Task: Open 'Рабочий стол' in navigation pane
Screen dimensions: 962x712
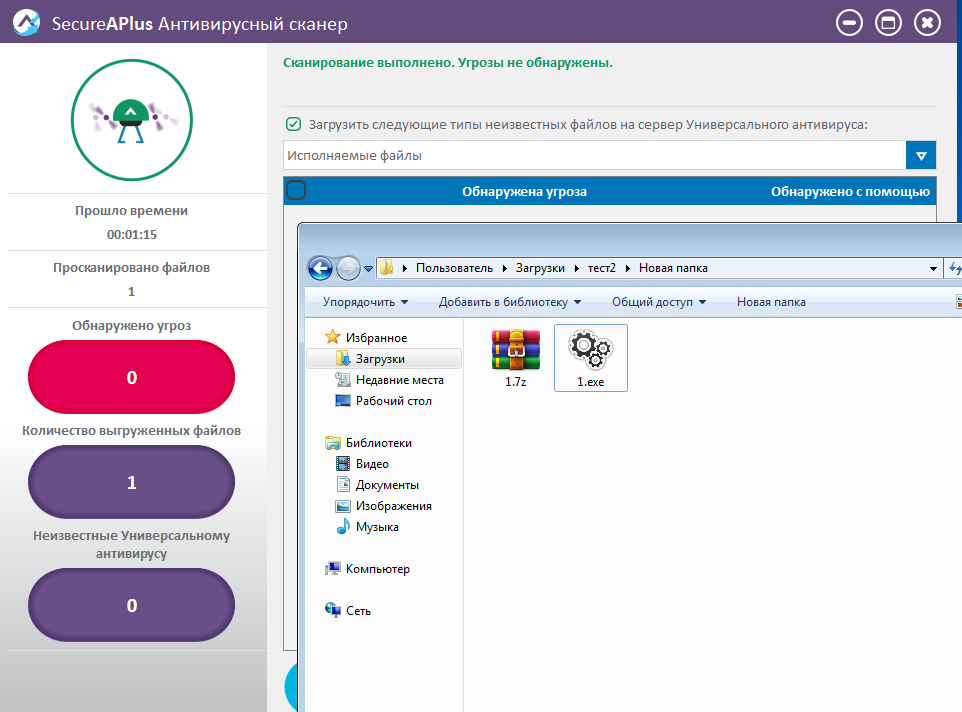Action: (393, 400)
